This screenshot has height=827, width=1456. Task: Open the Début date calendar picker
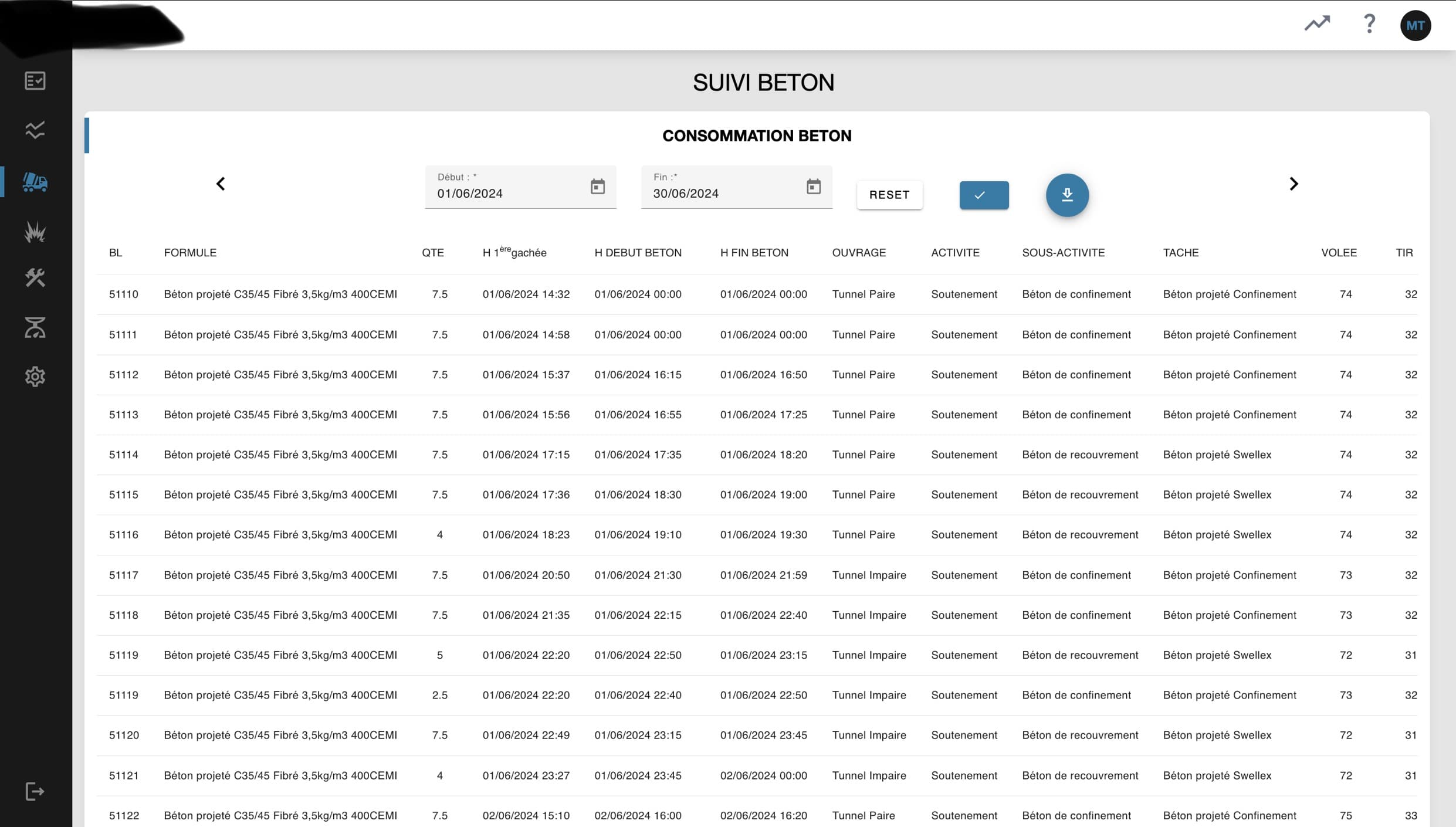click(597, 187)
